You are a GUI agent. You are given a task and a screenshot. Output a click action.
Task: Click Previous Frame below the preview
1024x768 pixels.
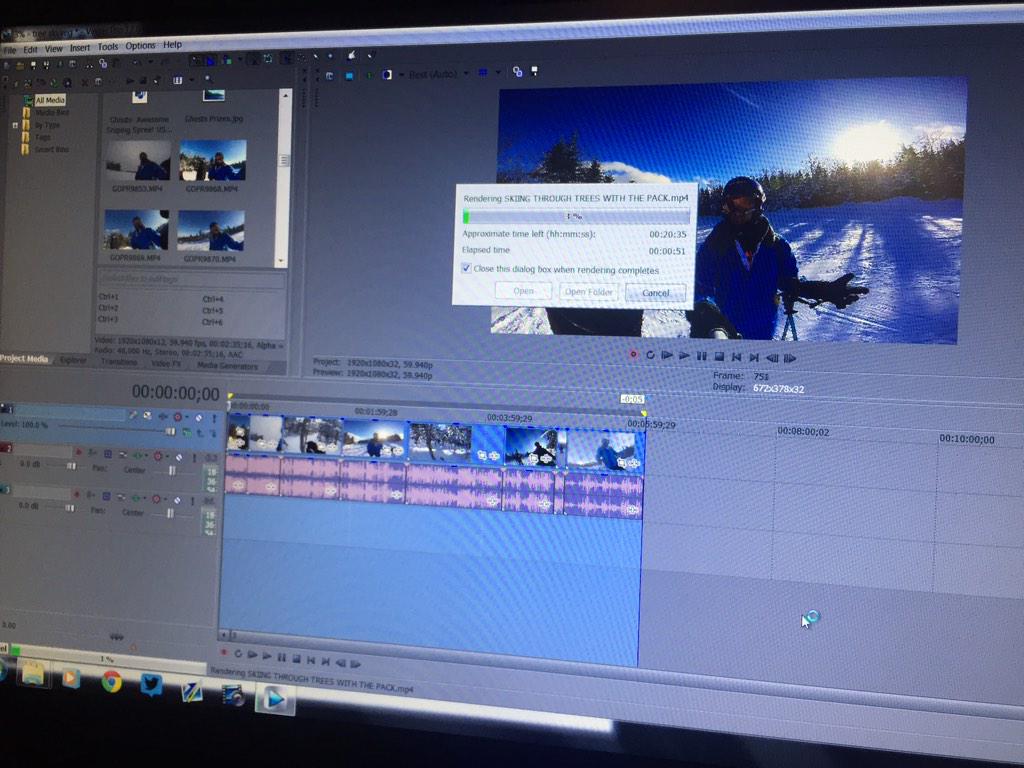772,358
